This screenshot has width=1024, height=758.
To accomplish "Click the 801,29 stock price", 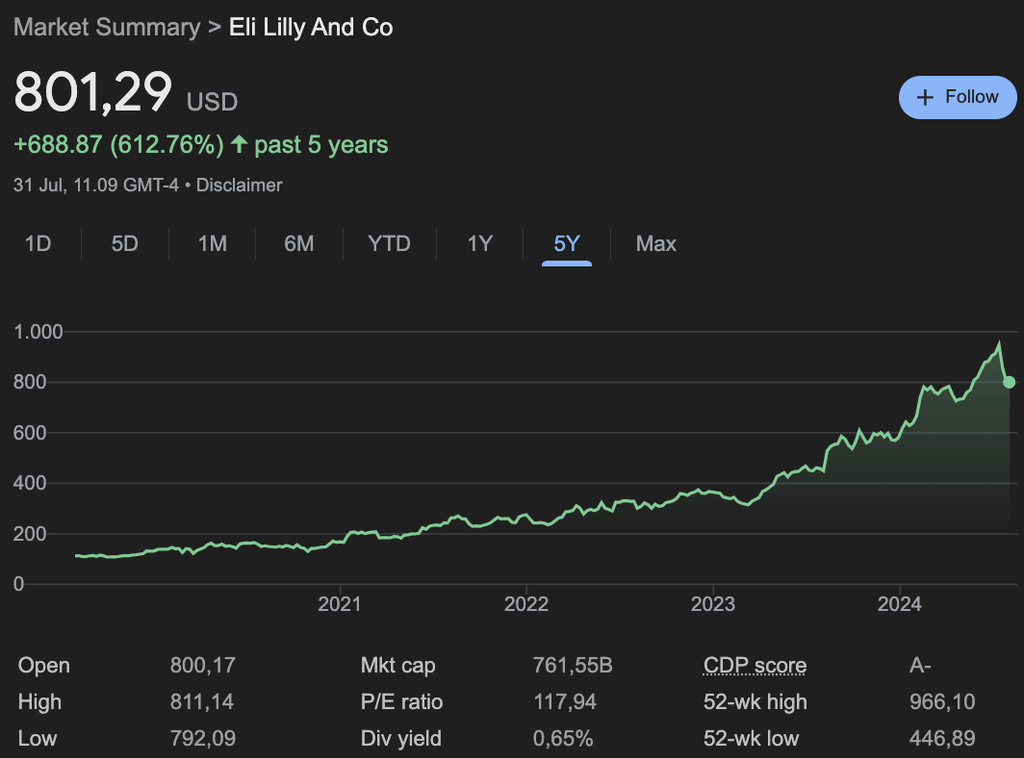I will point(93,93).
